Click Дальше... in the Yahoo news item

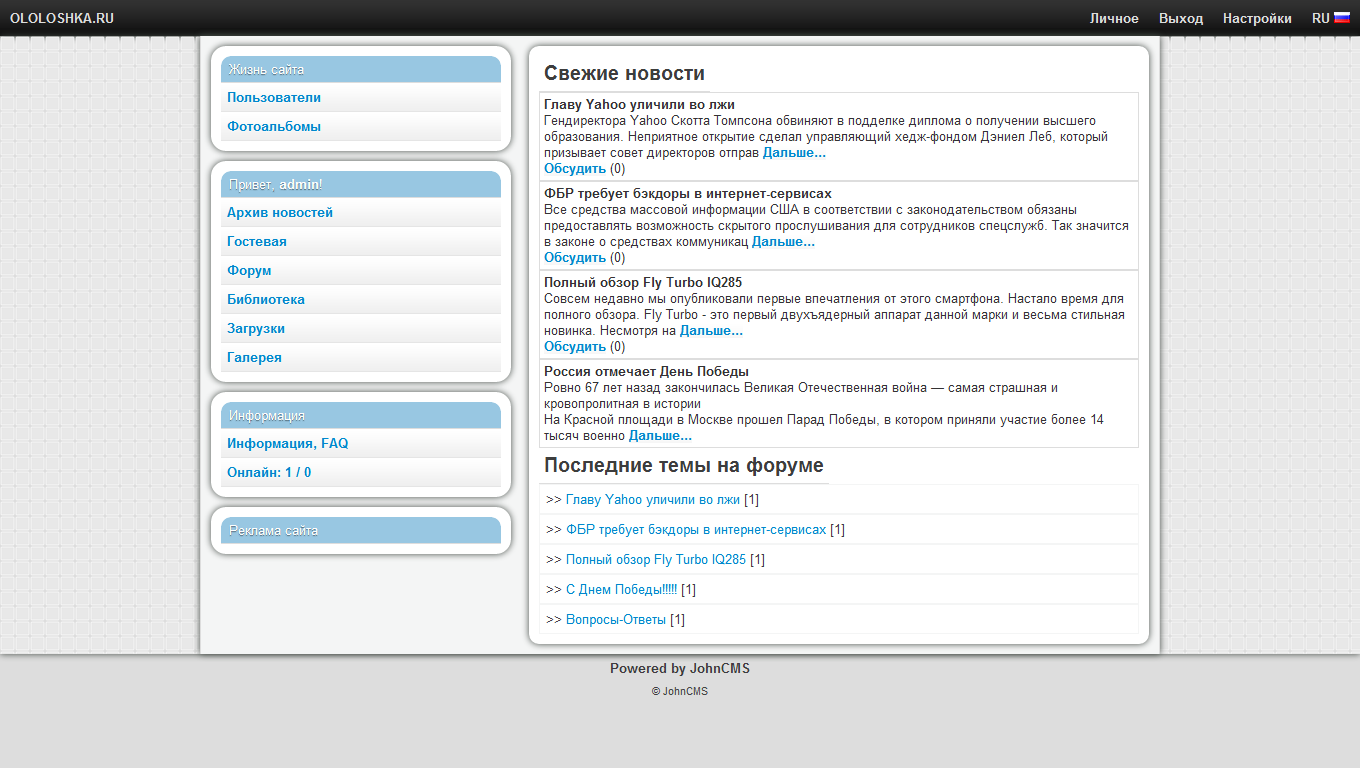coord(794,153)
